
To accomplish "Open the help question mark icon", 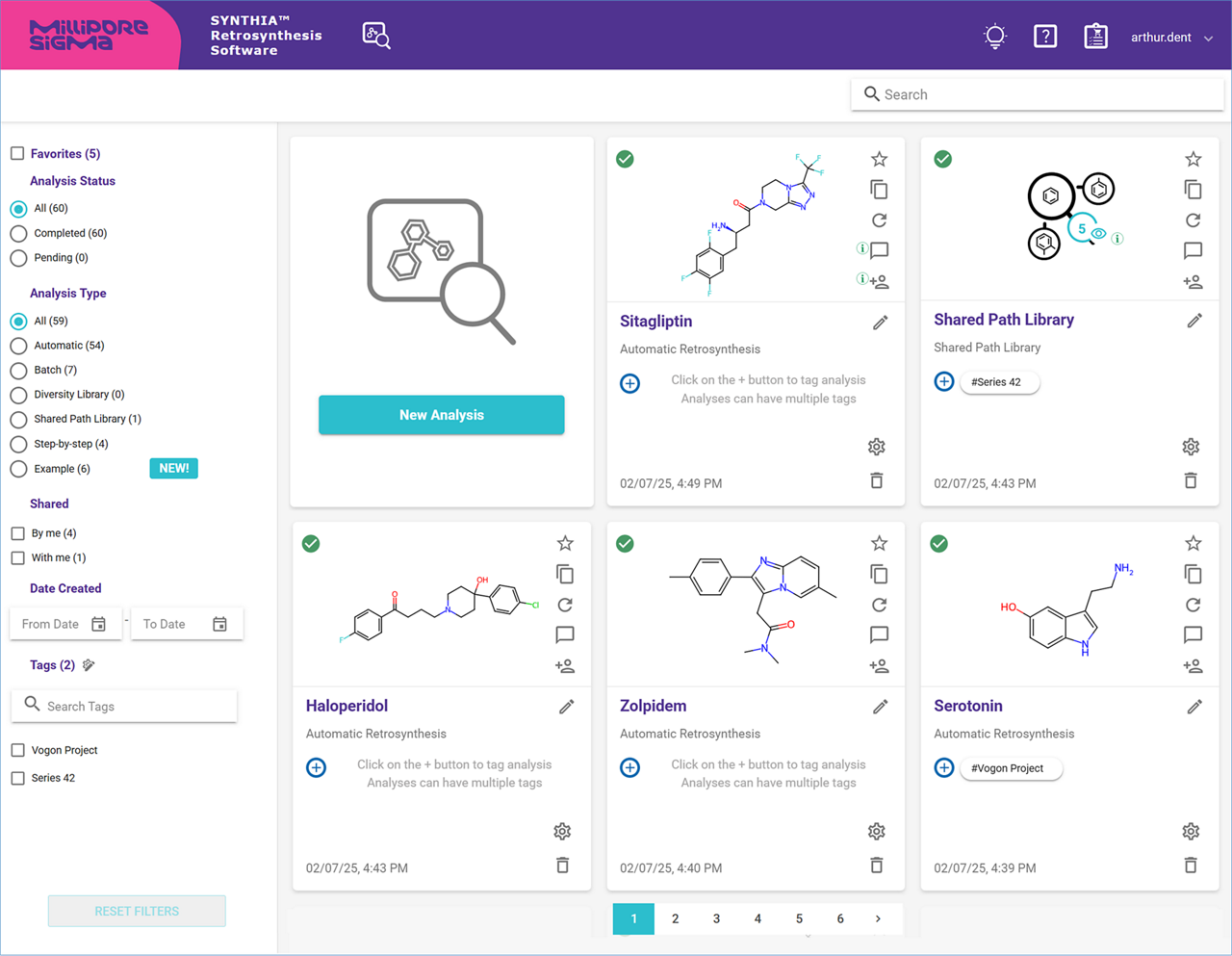I will 1044,37.
